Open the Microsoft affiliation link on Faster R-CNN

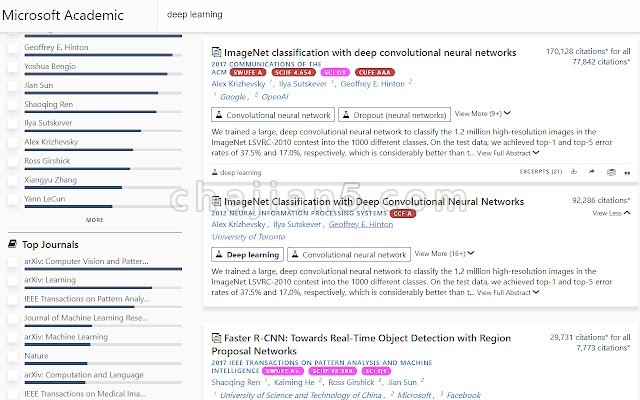pos(414,395)
